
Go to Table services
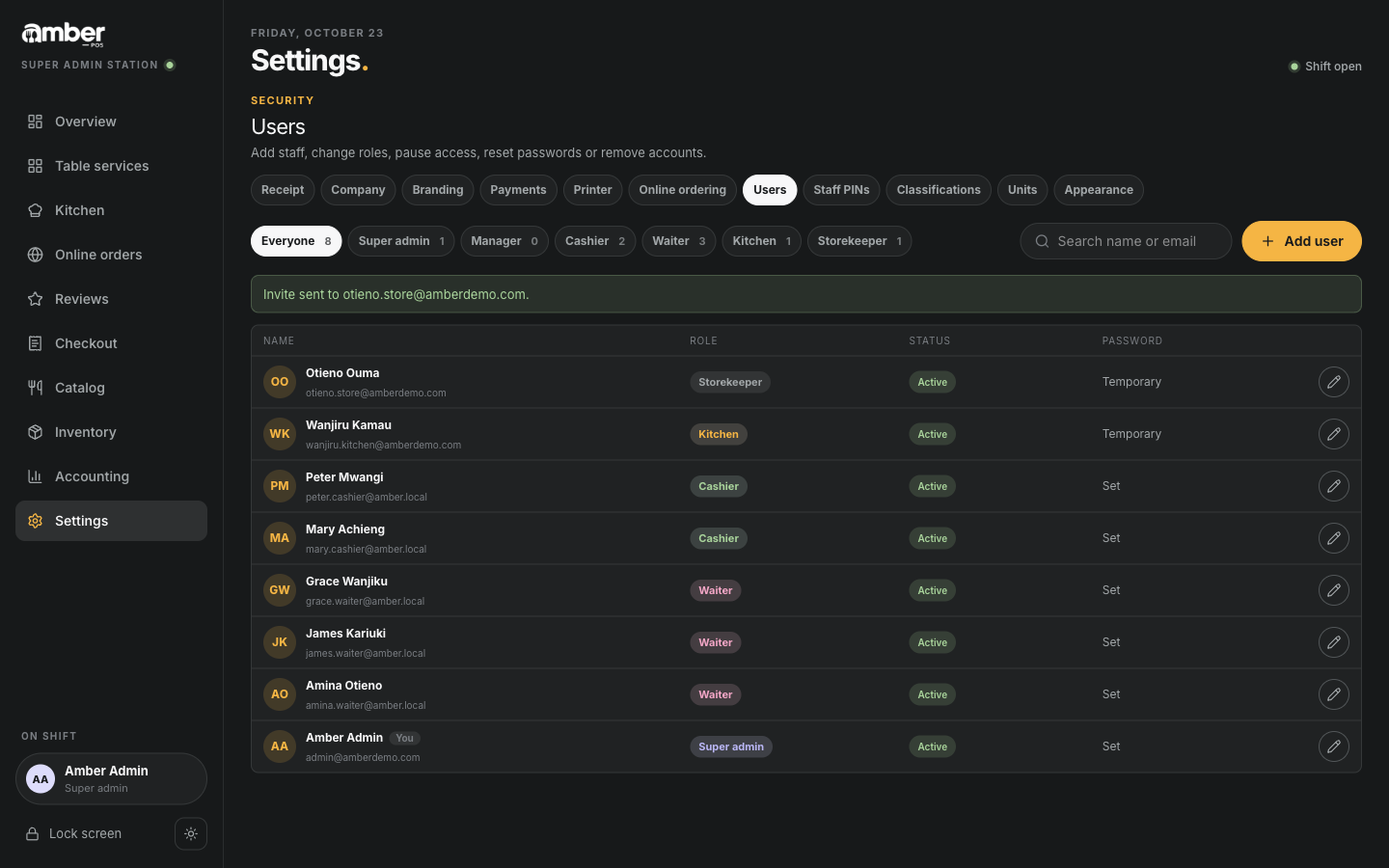[111, 166]
